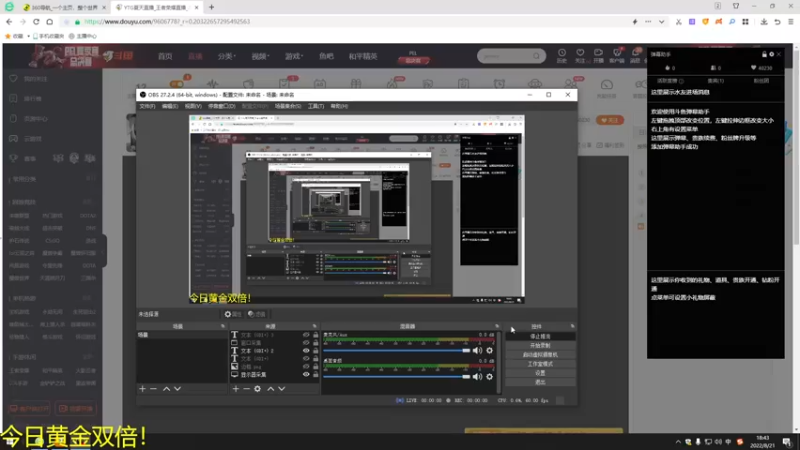Open OBS settings button in controls panel

(x=540, y=373)
